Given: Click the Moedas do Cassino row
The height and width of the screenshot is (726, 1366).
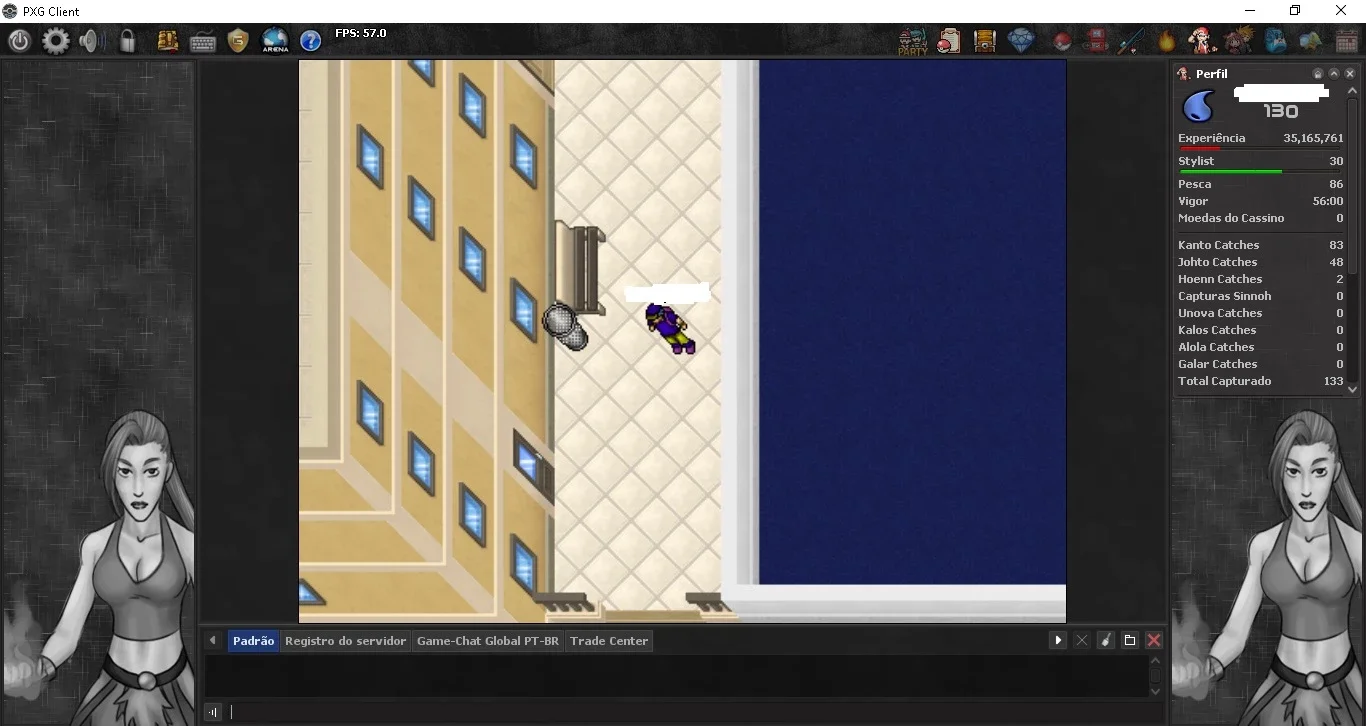Looking at the screenshot, I should pos(1261,218).
